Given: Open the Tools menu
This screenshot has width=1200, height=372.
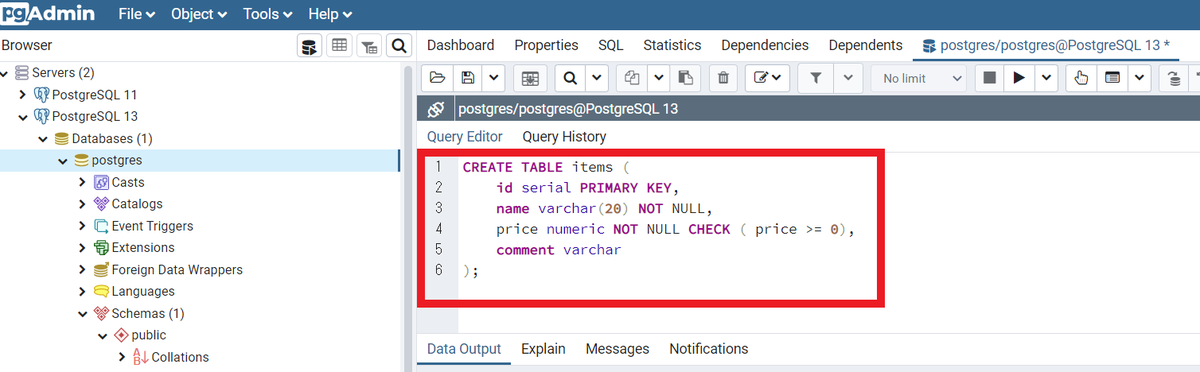Looking at the screenshot, I should click(x=268, y=14).
